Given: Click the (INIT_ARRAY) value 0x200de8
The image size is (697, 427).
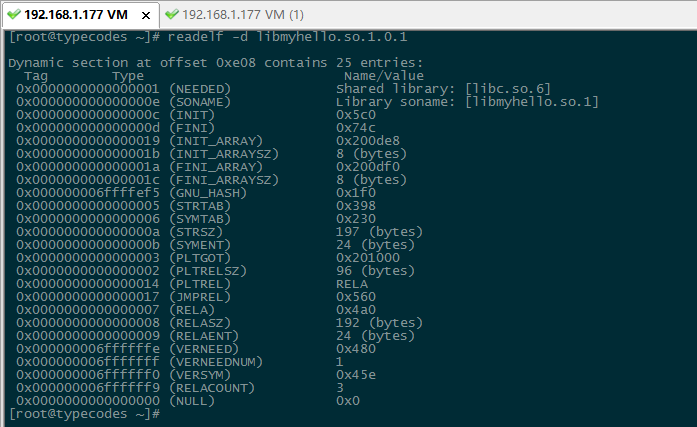Looking at the screenshot, I should 369,141.
